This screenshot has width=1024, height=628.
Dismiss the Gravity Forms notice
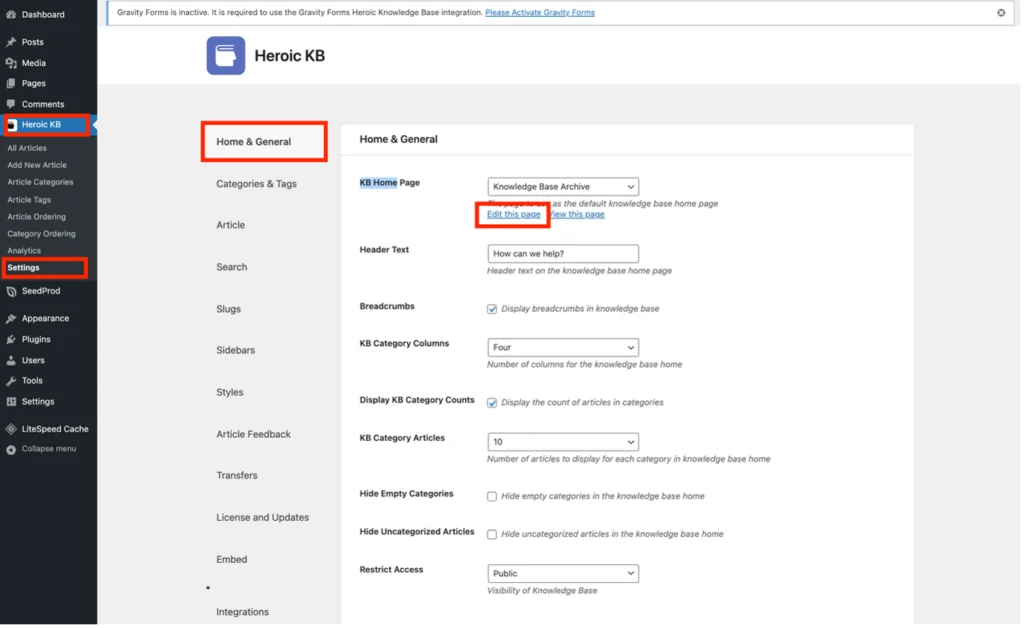1001,12
